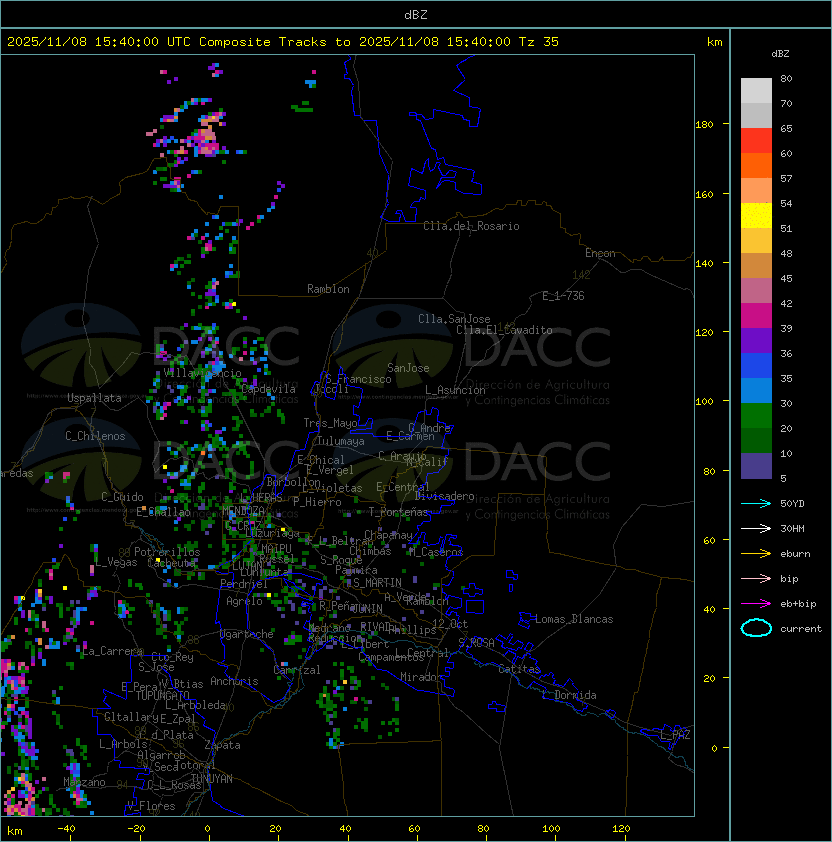Click the 'Potrerillos' map label
Image resolution: width=832 pixels, height=842 pixels.
tap(167, 552)
